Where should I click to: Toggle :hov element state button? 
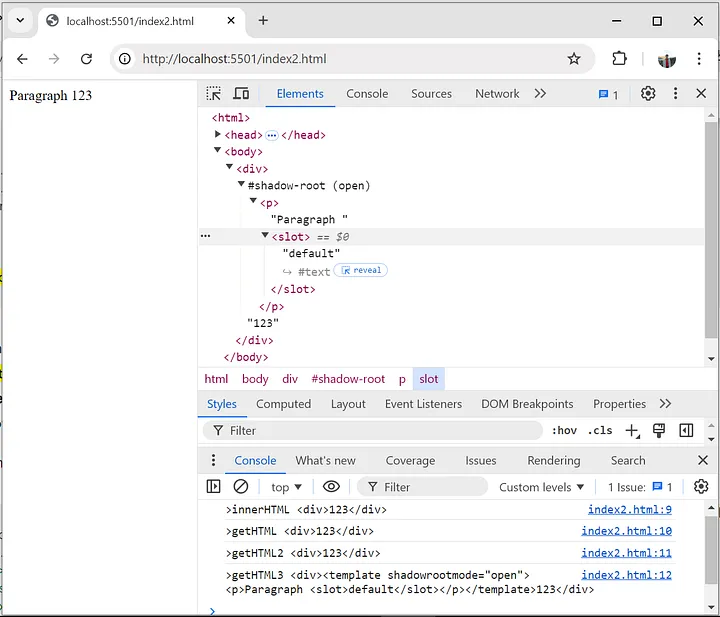click(x=564, y=431)
